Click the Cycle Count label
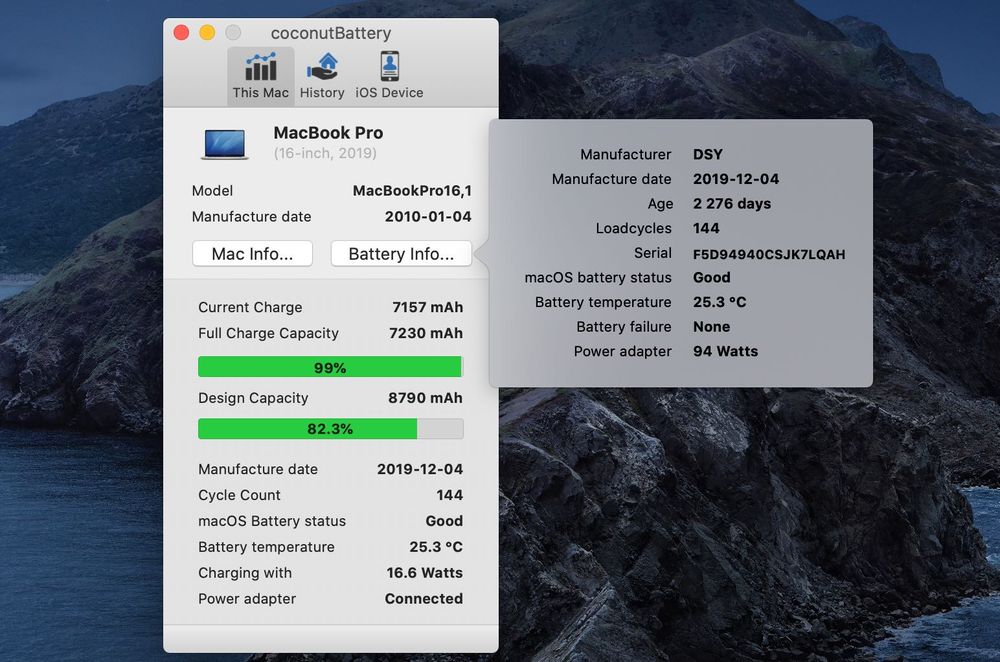Screen dimensions: 1000x662 click(x=239, y=495)
